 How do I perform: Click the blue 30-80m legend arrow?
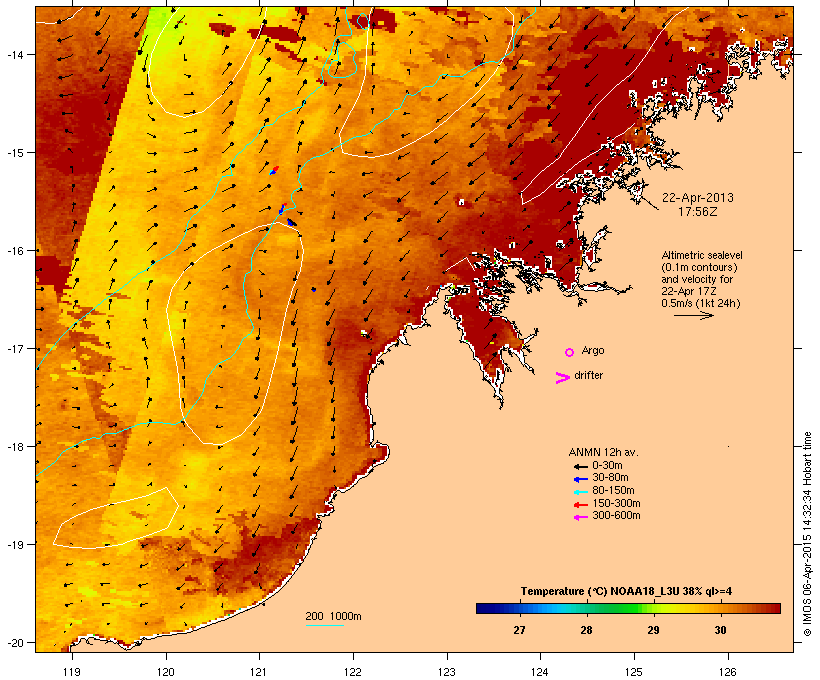click(580, 479)
